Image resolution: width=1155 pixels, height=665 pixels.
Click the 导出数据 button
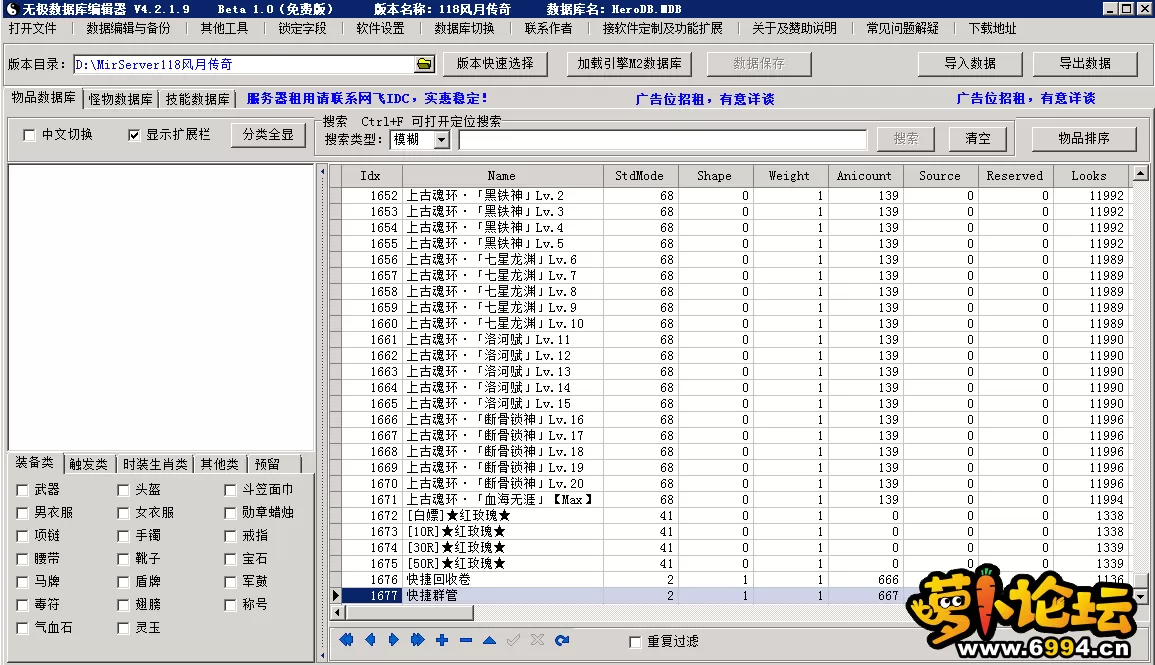[x=1085, y=63]
